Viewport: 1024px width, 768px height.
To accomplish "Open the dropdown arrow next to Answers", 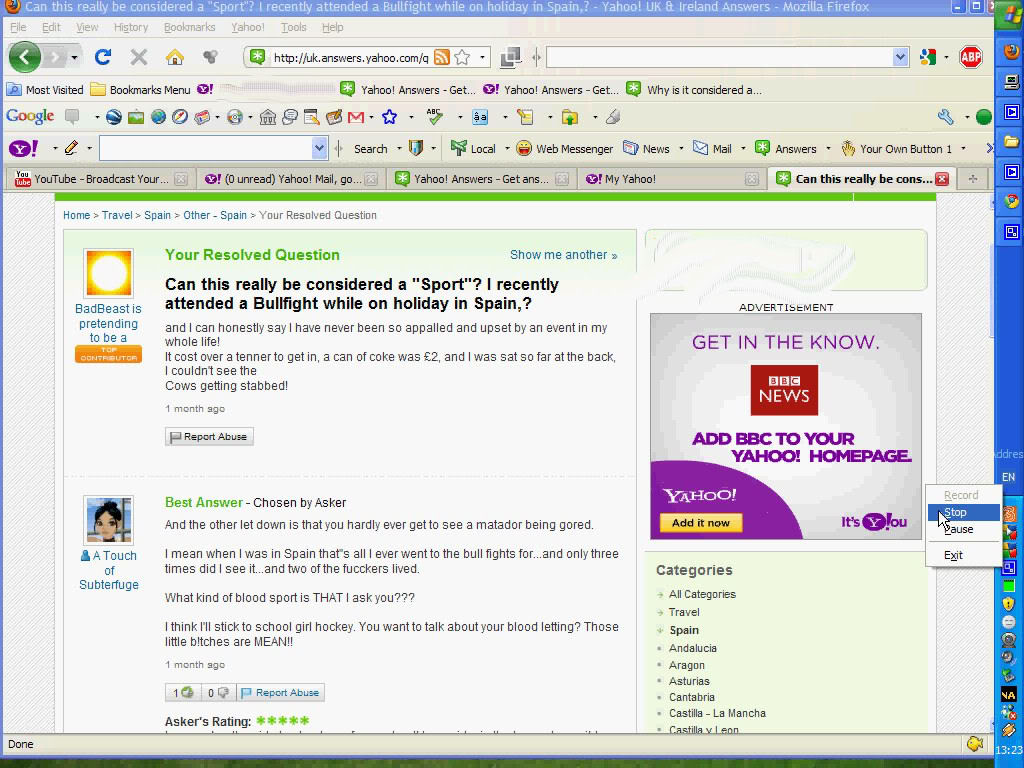I will pos(828,149).
